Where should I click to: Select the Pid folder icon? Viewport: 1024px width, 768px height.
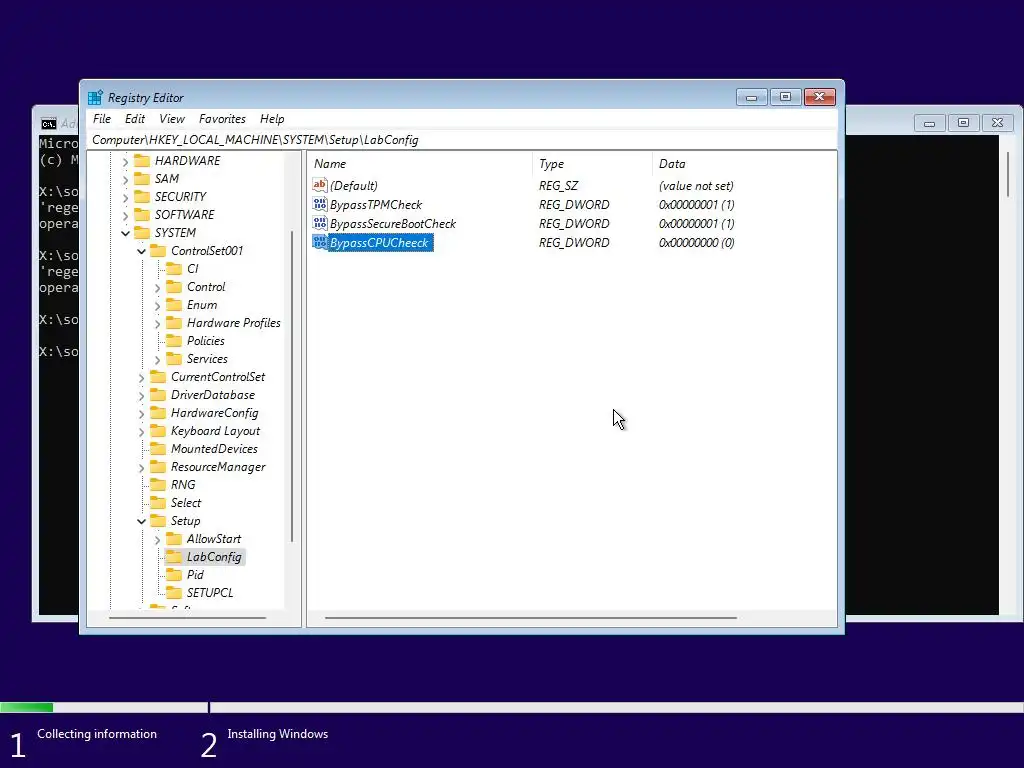174,575
